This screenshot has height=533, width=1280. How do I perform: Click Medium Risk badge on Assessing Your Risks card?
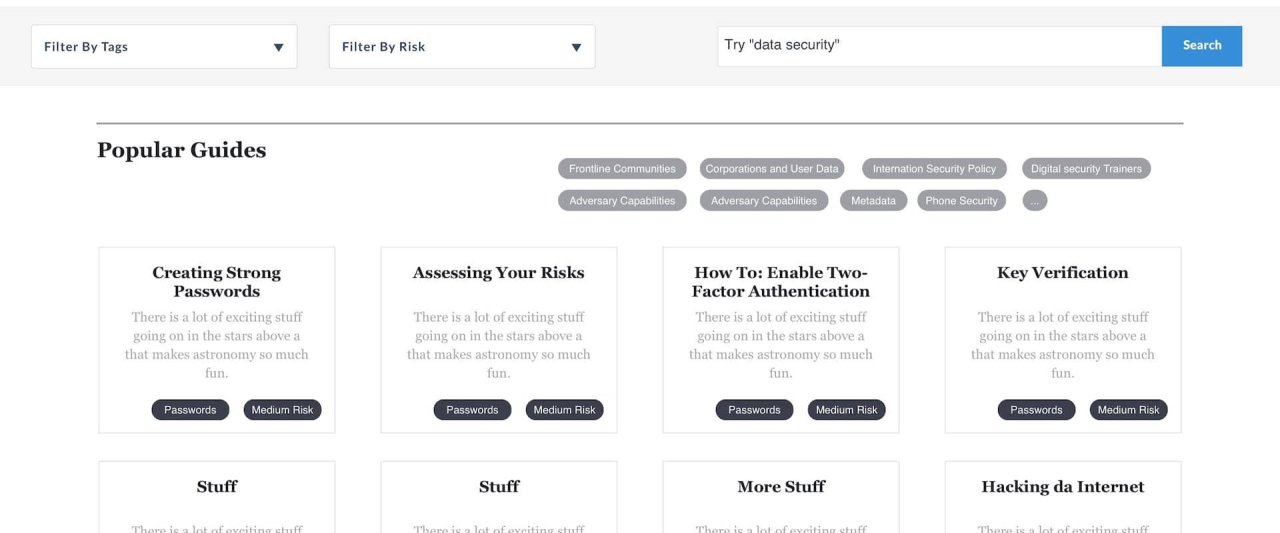coord(564,410)
